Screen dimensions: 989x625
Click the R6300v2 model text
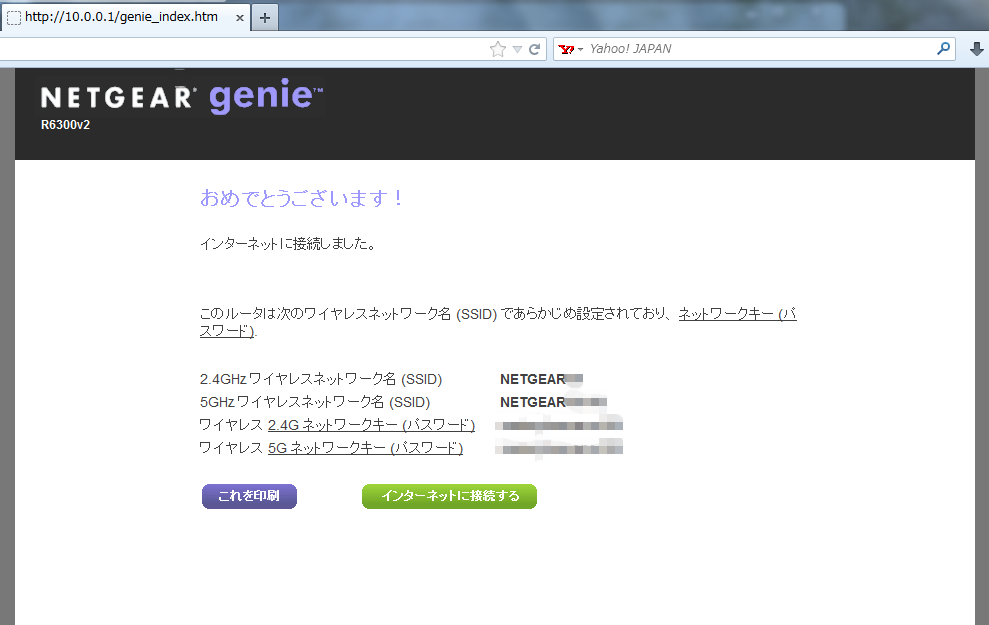[66, 125]
